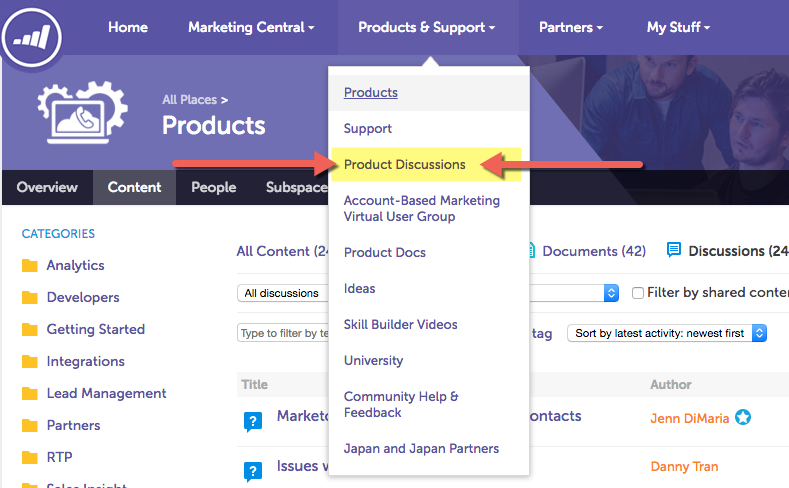Image resolution: width=789 pixels, height=488 pixels.
Task: Click the Discussions speech bubble icon
Action: 674,250
